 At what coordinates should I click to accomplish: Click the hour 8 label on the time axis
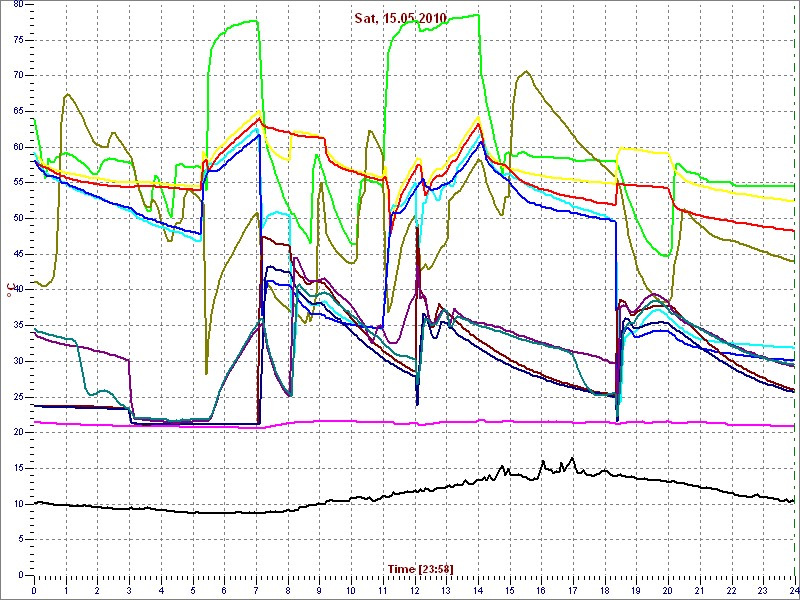click(287, 590)
